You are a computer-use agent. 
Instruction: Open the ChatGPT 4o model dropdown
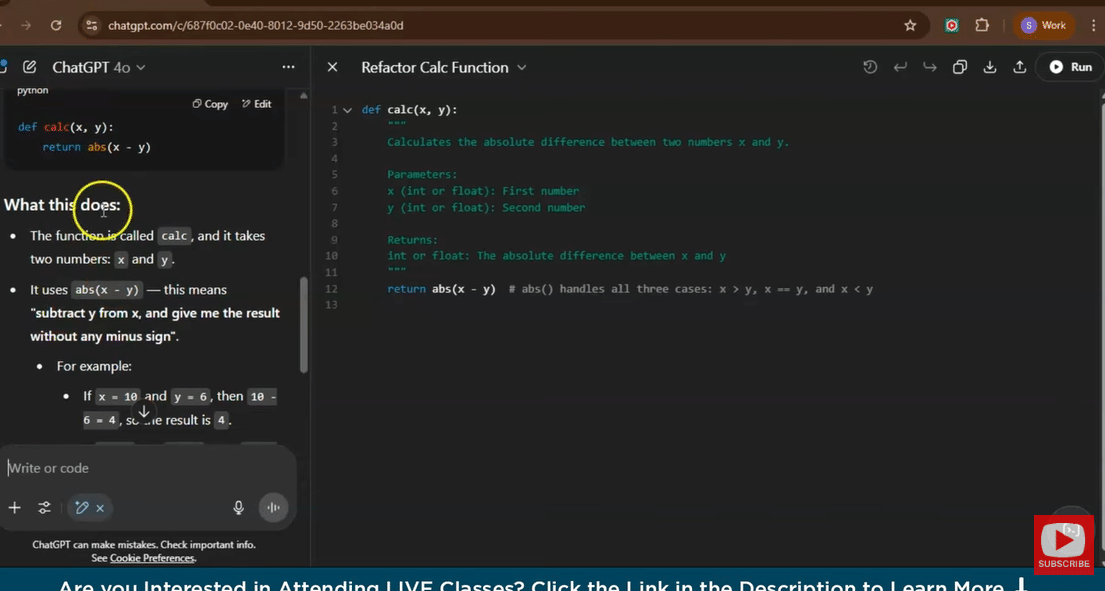pos(99,67)
